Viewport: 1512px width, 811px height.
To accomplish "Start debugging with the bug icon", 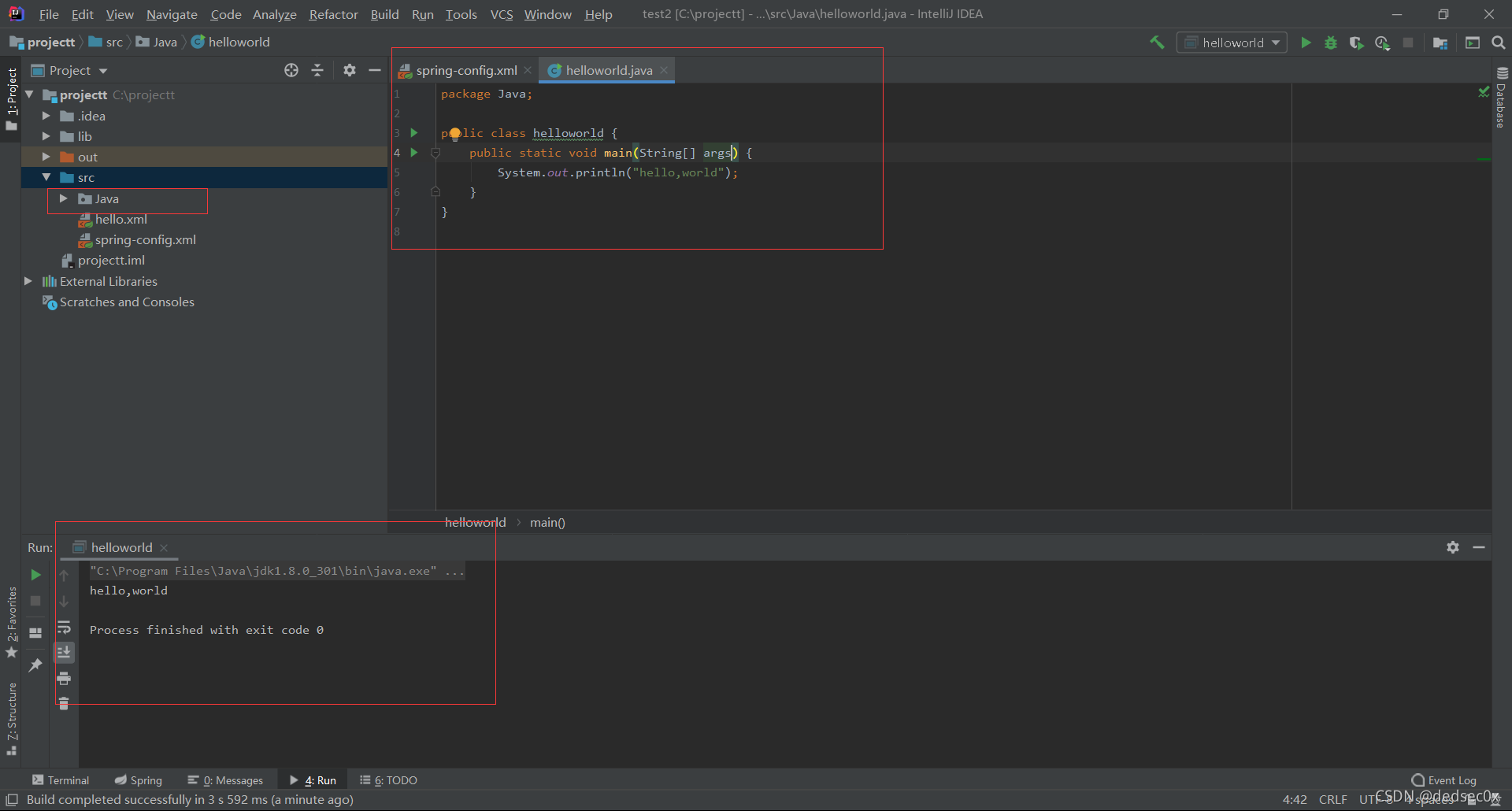I will (1331, 43).
